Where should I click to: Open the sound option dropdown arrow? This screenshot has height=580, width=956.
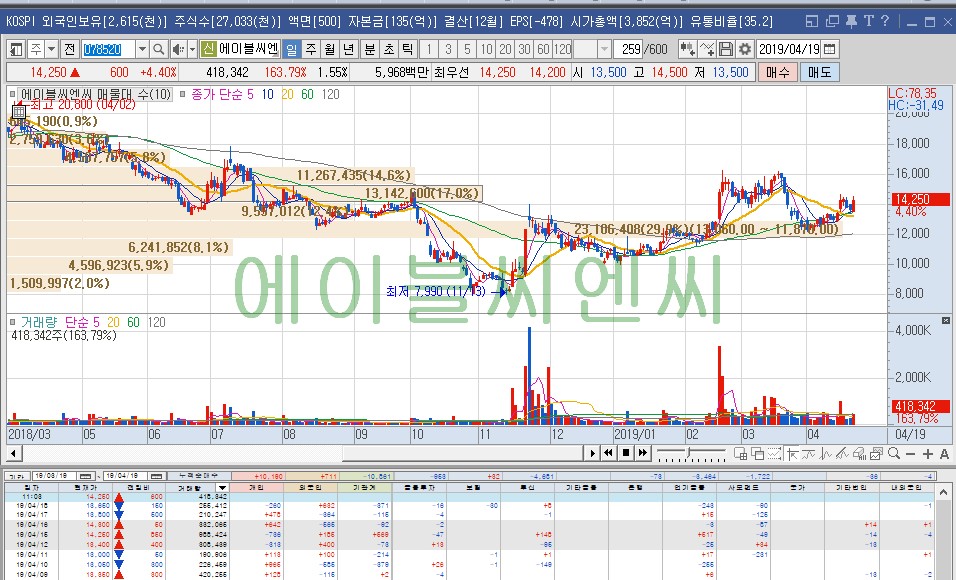click(192, 49)
